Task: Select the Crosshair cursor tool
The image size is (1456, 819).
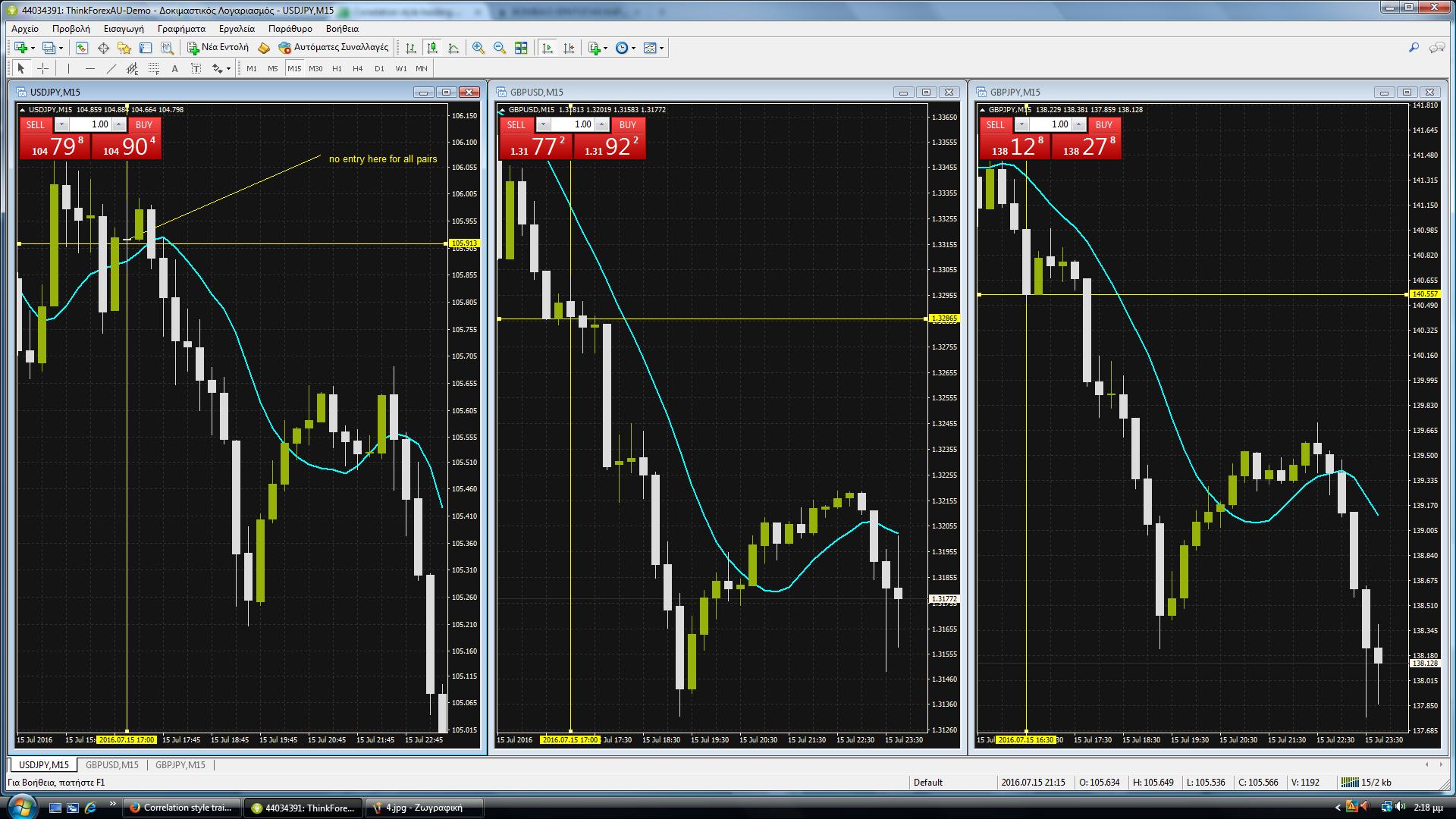Action: pyautogui.click(x=43, y=68)
